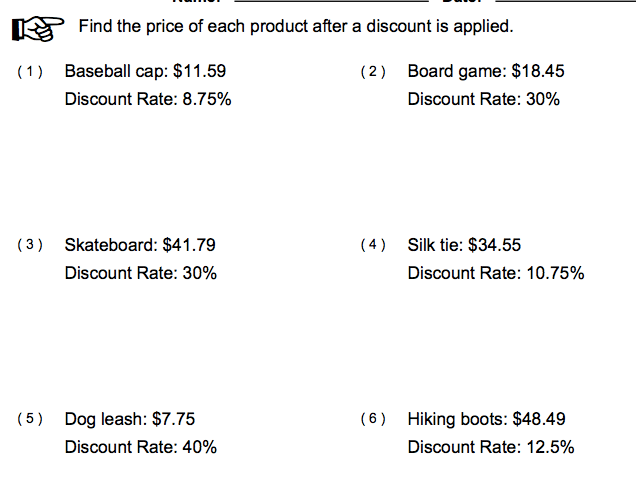Select the Silk tie: $34.55 line

(x=464, y=245)
